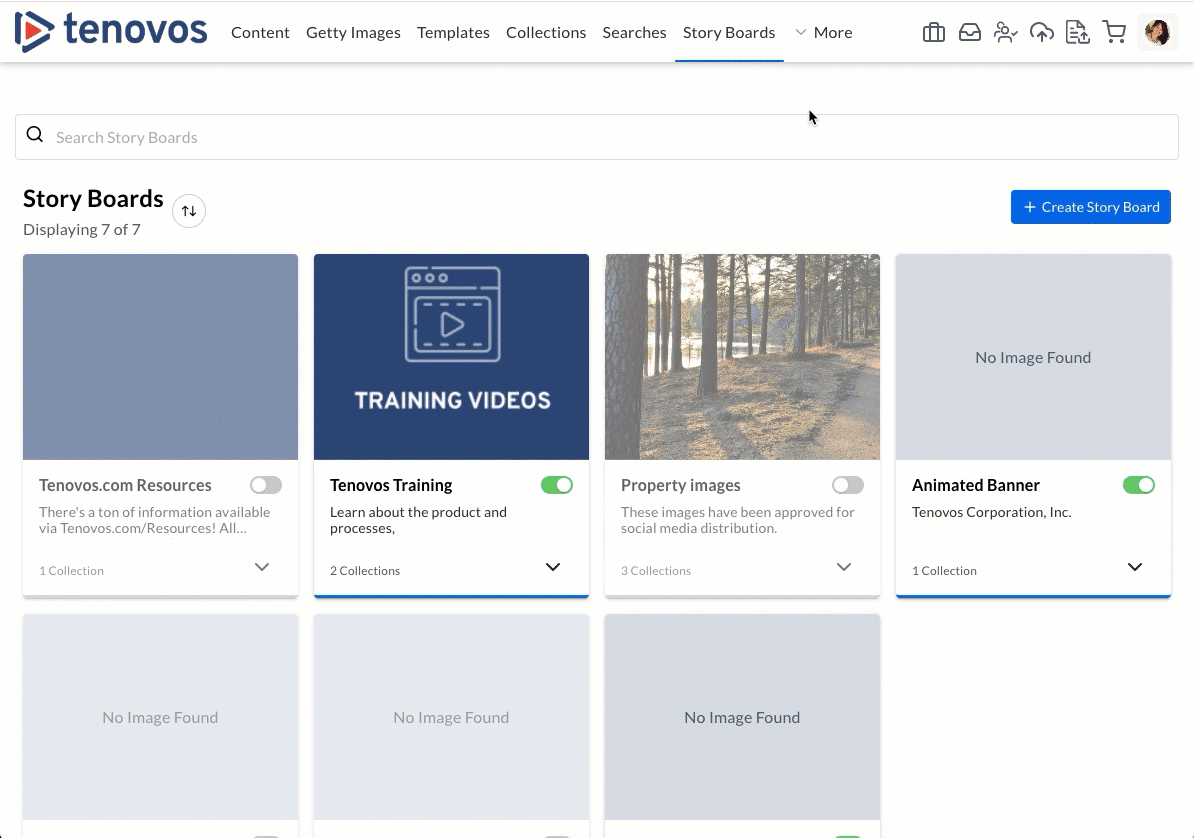Click the cloud upload icon

[x=1042, y=32]
